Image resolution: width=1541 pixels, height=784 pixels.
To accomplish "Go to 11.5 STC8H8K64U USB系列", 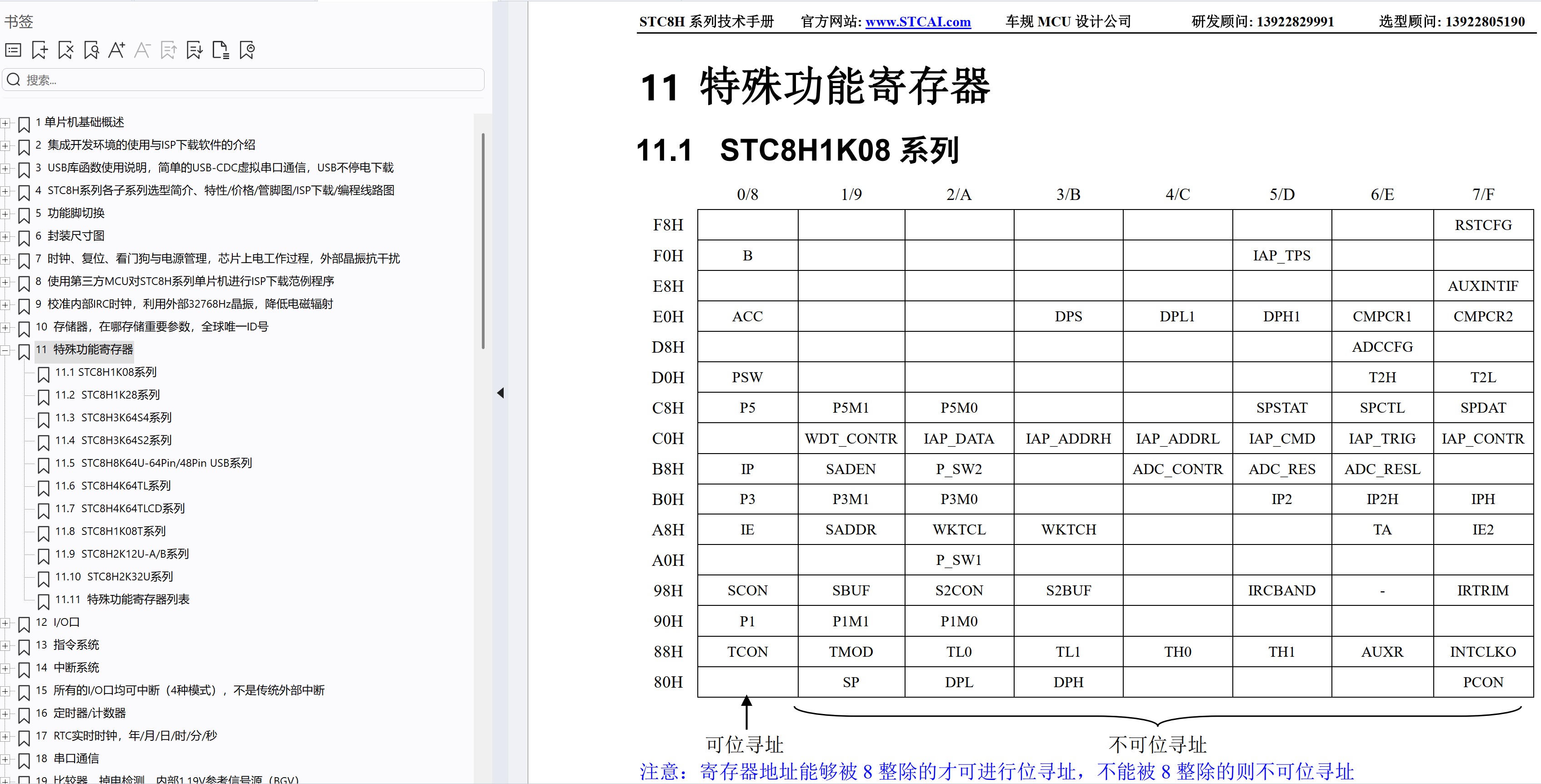I will 154,463.
